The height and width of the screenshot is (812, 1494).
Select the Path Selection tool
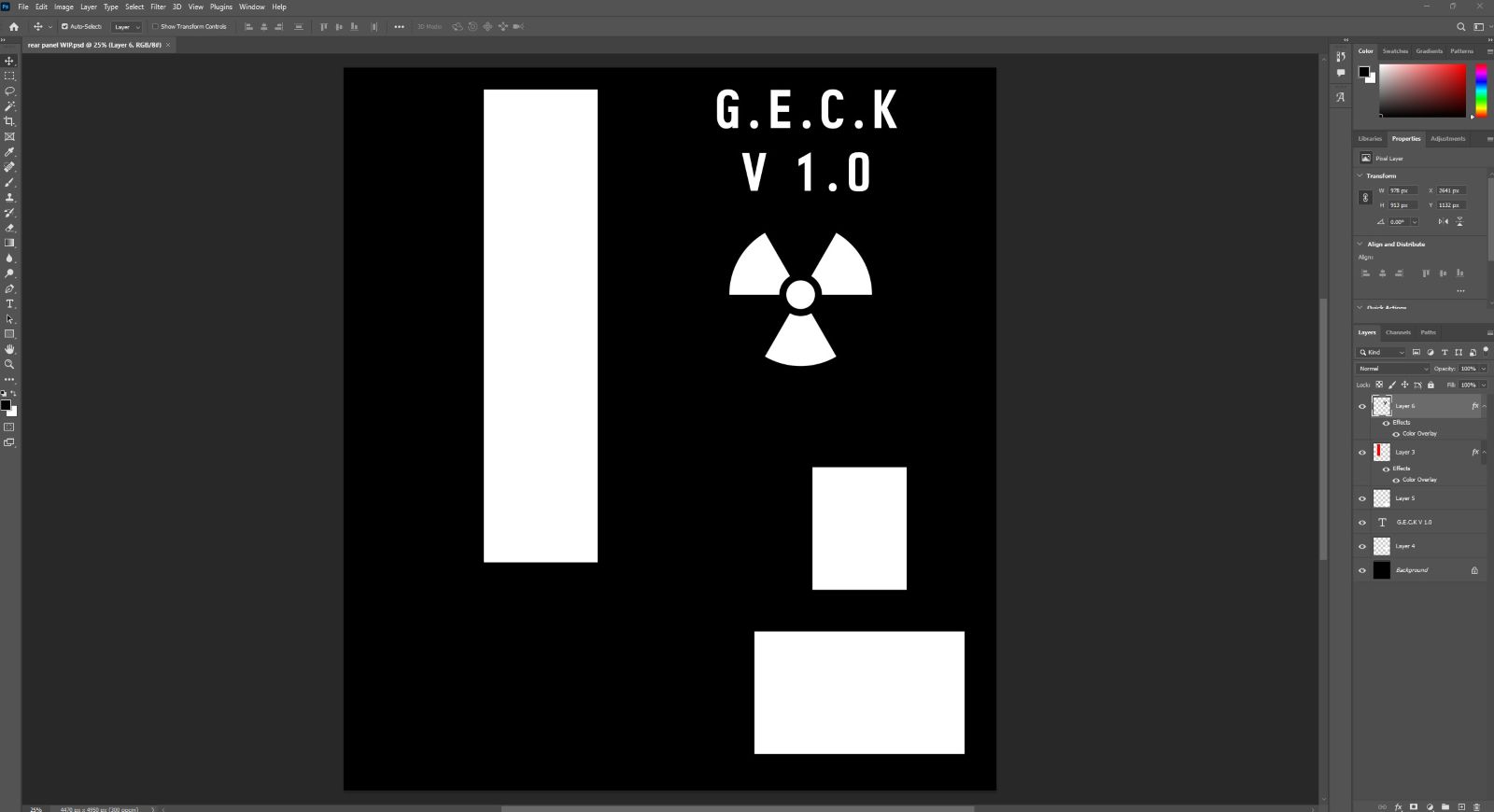[9, 318]
